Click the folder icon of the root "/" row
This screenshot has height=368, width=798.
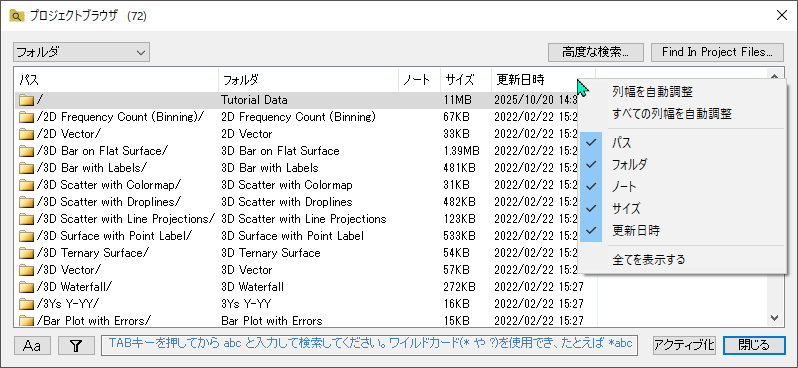tap(26, 101)
